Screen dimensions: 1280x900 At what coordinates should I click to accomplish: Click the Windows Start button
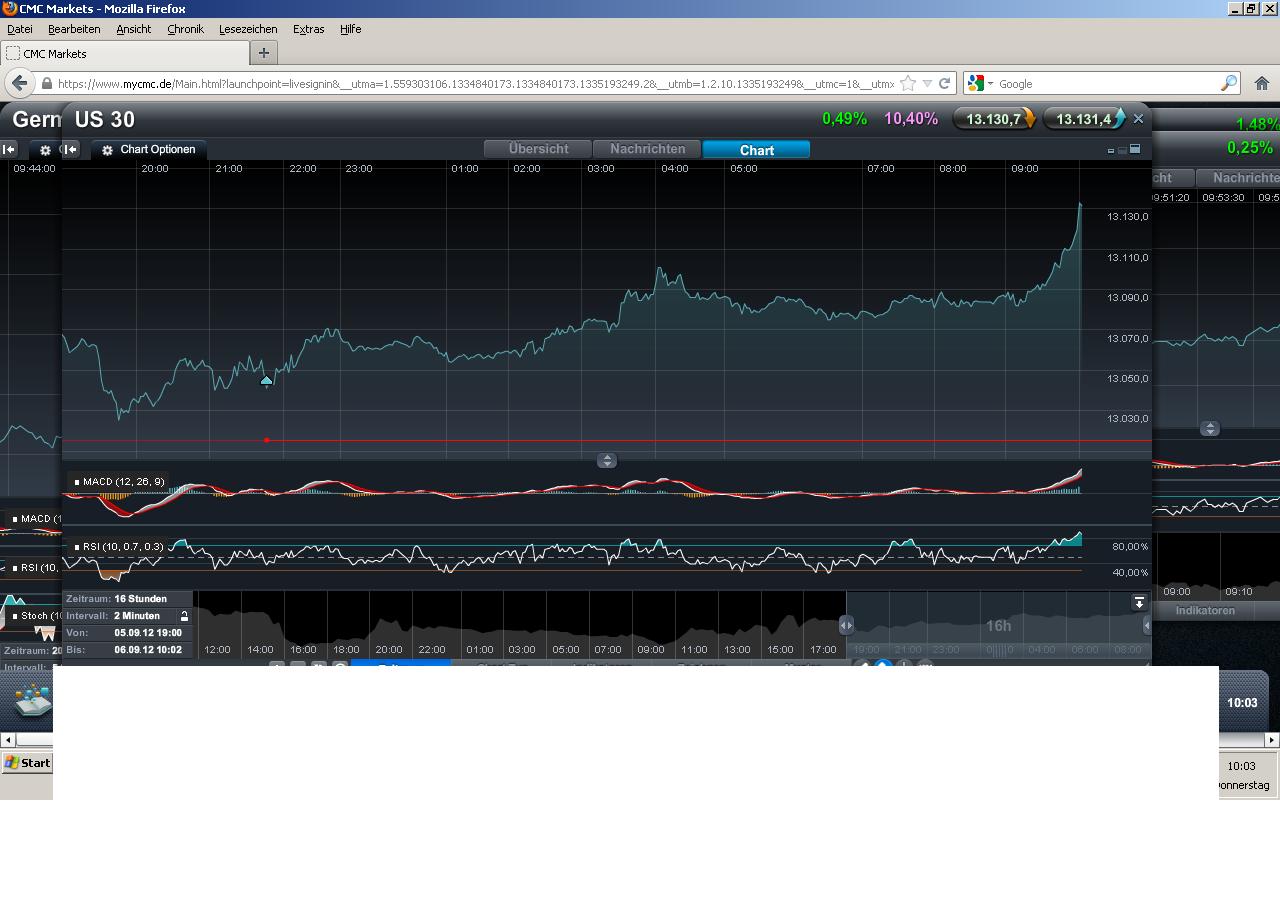27,763
